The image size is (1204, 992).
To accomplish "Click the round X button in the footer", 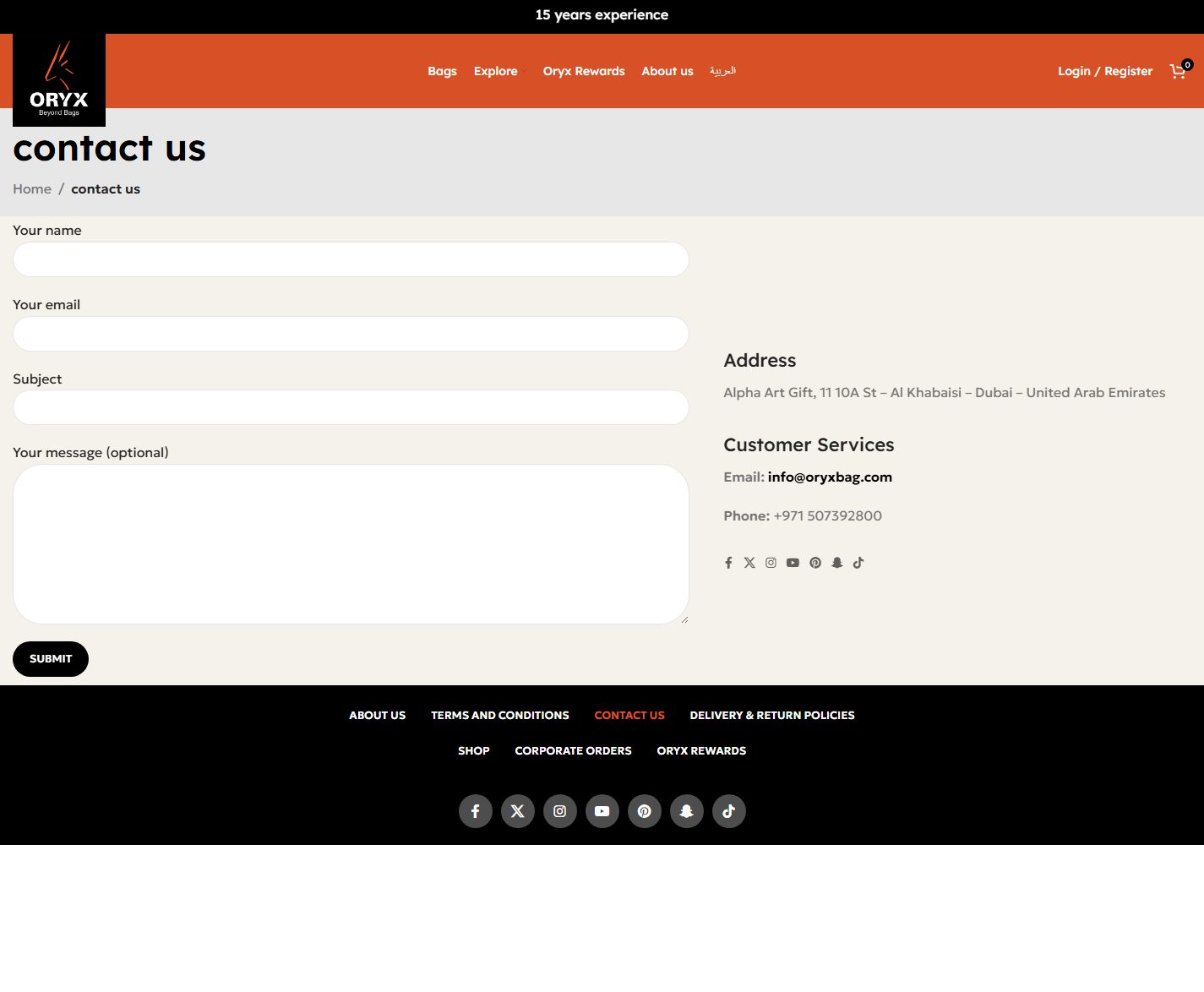I will (x=518, y=811).
